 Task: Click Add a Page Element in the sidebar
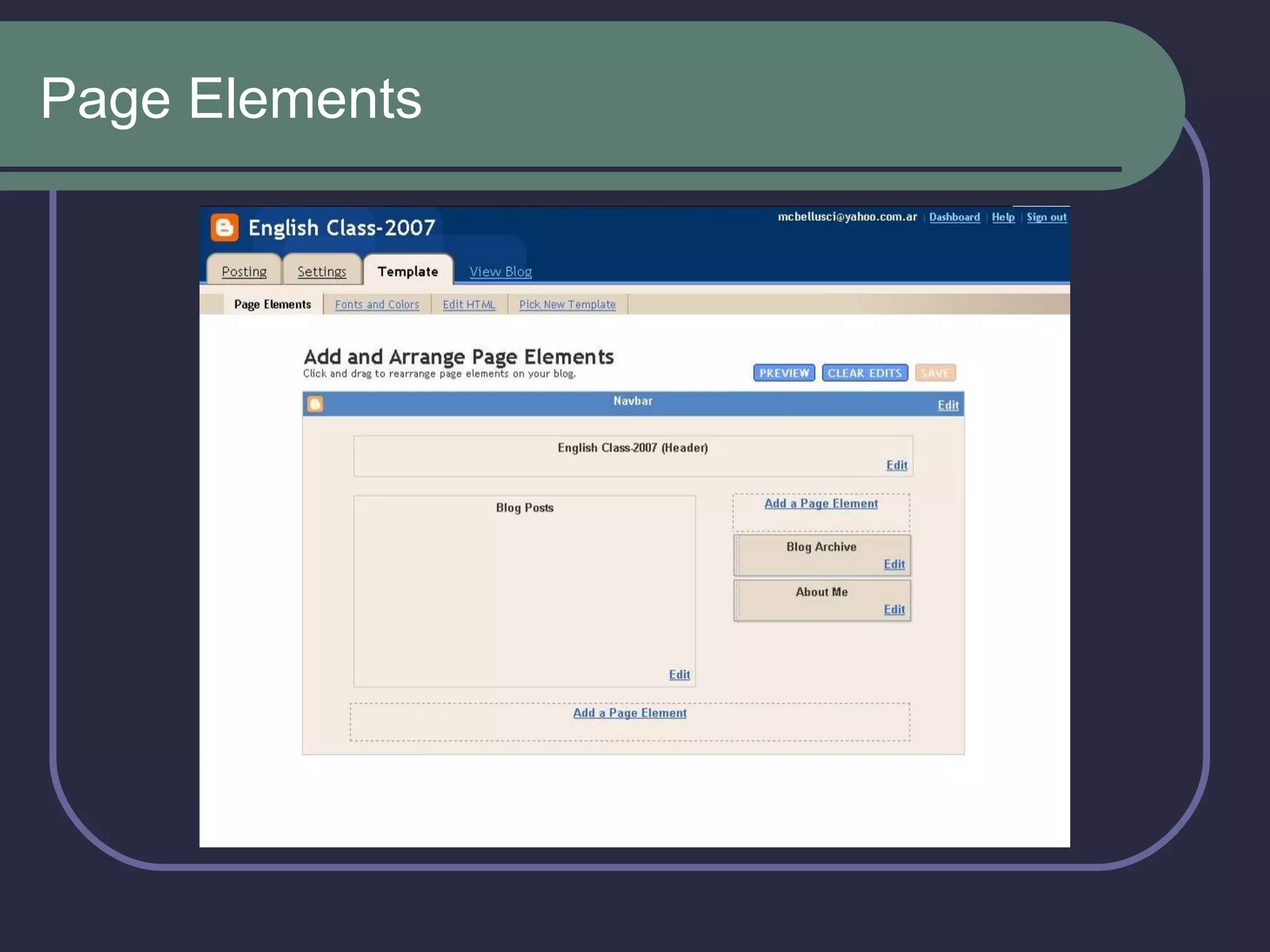coord(820,503)
